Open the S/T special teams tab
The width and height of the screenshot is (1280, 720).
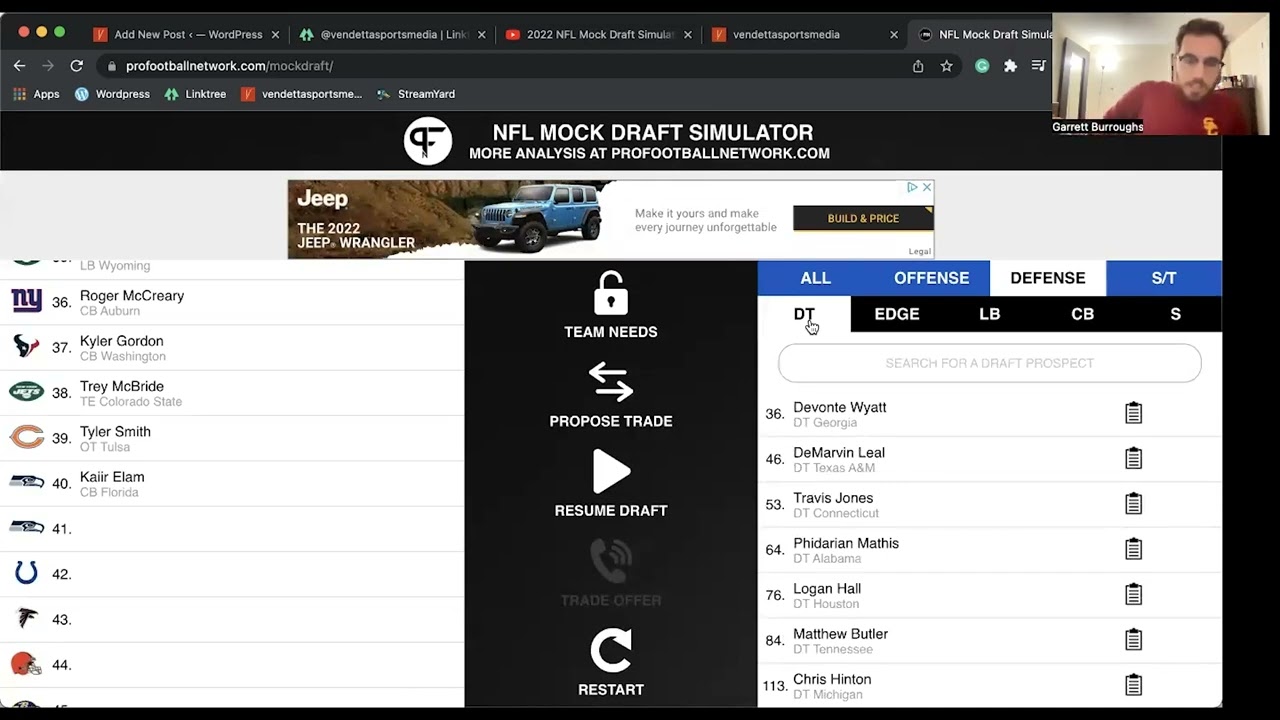(x=1163, y=278)
